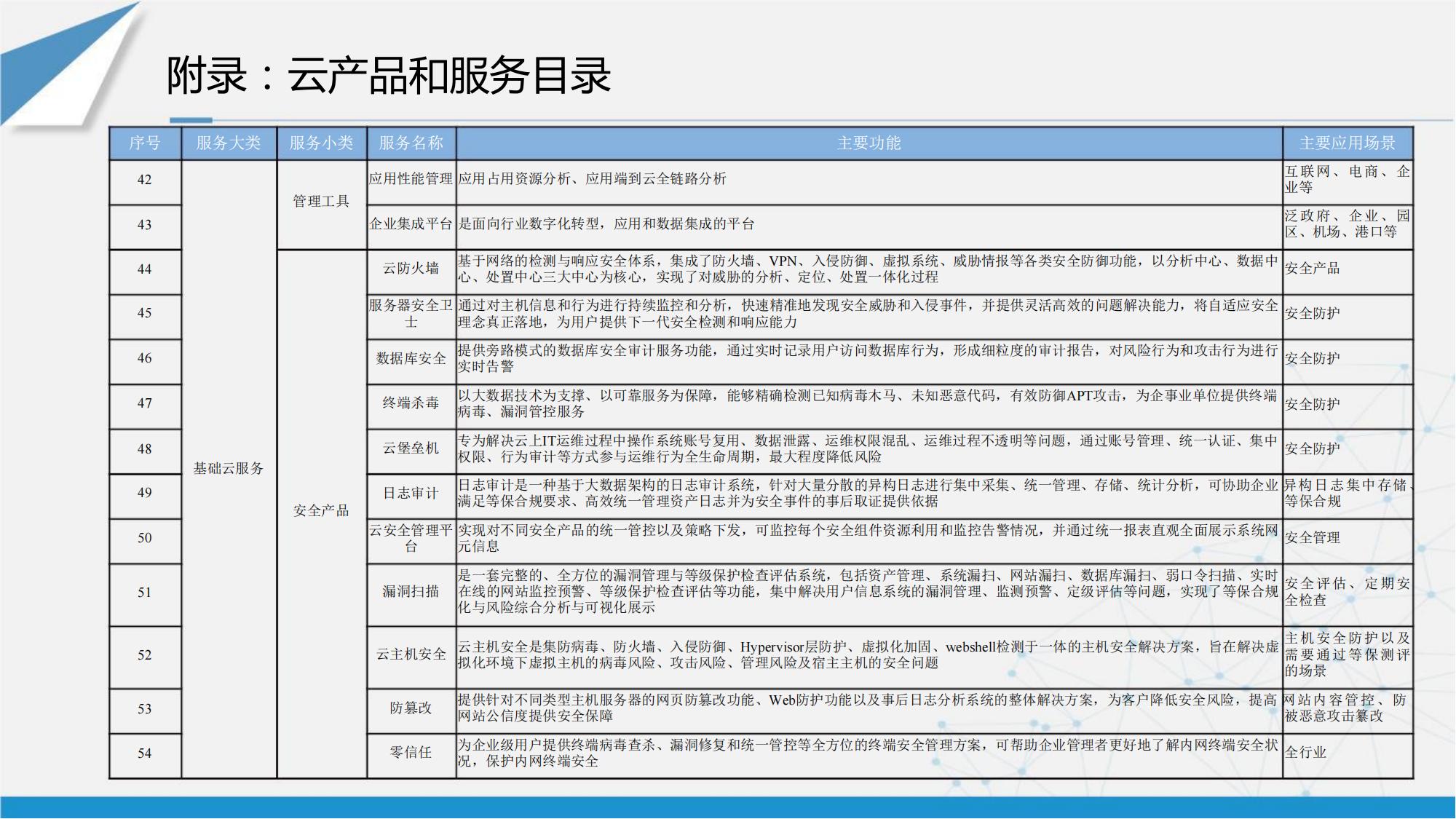Select the 基础云服务 category cell
Image resolution: width=1456 pixels, height=819 pixels.
pyautogui.click(x=229, y=469)
